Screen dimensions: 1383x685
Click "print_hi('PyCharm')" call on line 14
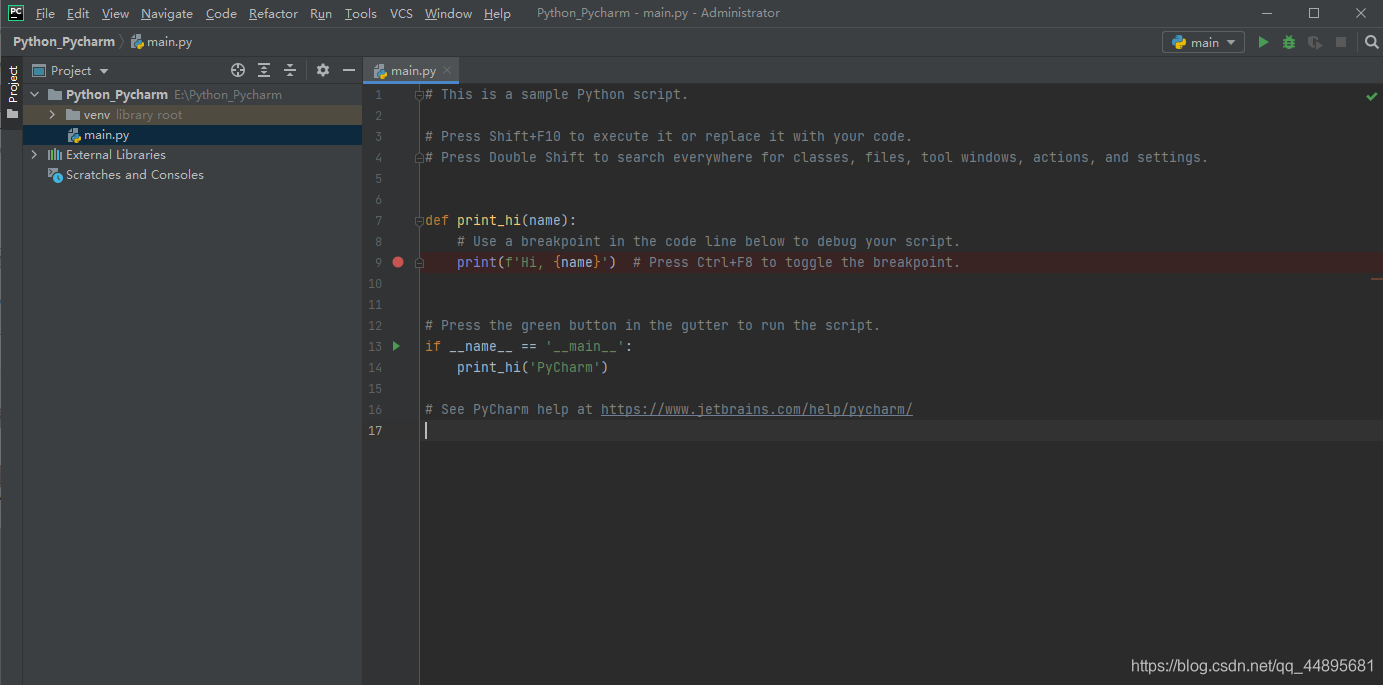pyautogui.click(x=533, y=367)
